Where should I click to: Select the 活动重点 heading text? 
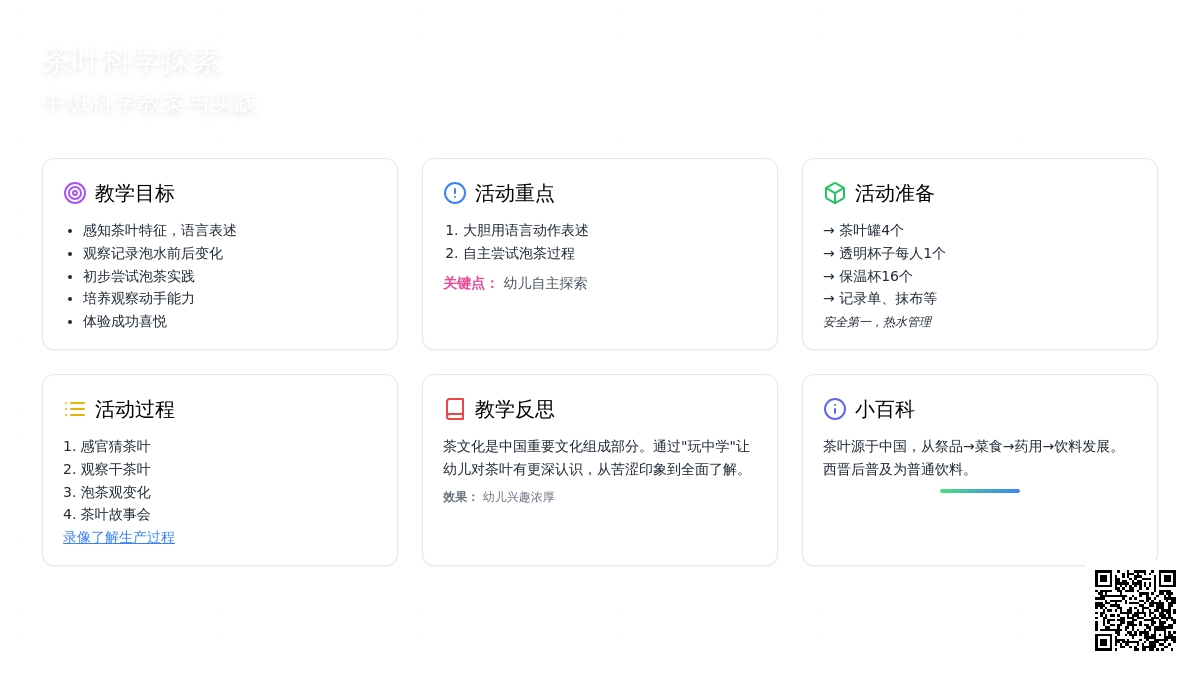click(514, 193)
